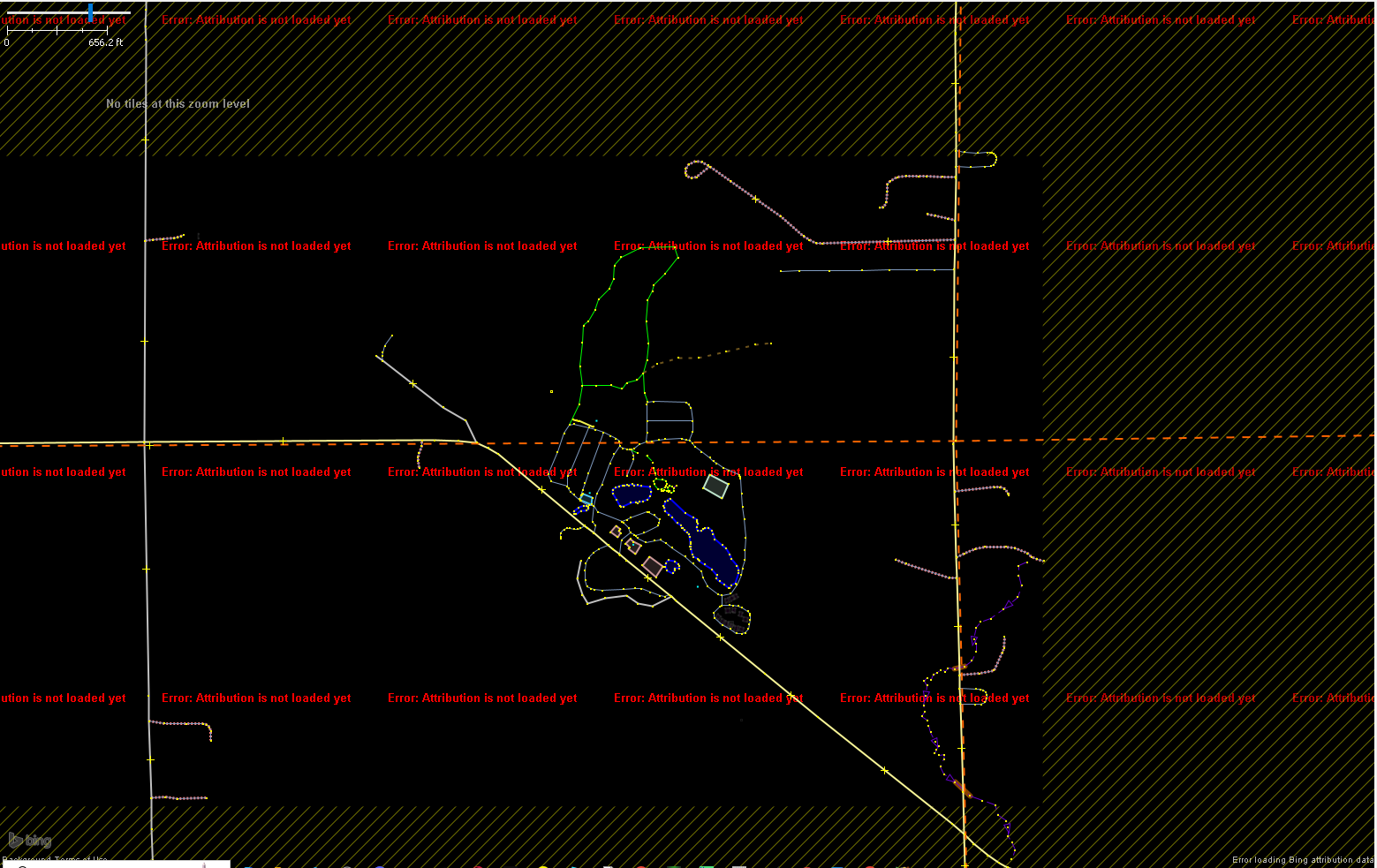The height and width of the screenshot is (868, 1377).
Task: Click the 'No tiles at this zoom level' message
Action: tap(178, 104)
